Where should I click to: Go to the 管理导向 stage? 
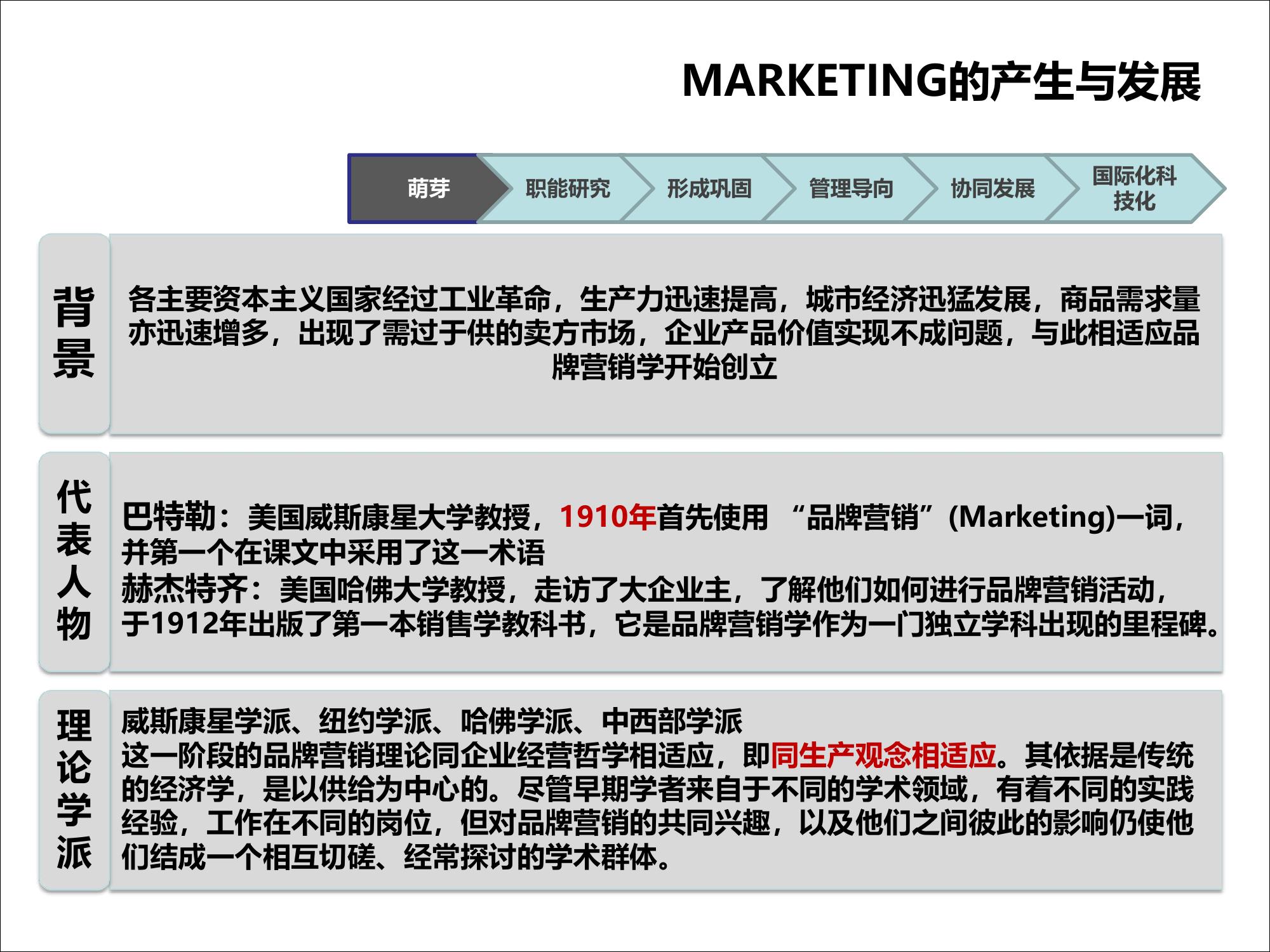tap(851, 188)
